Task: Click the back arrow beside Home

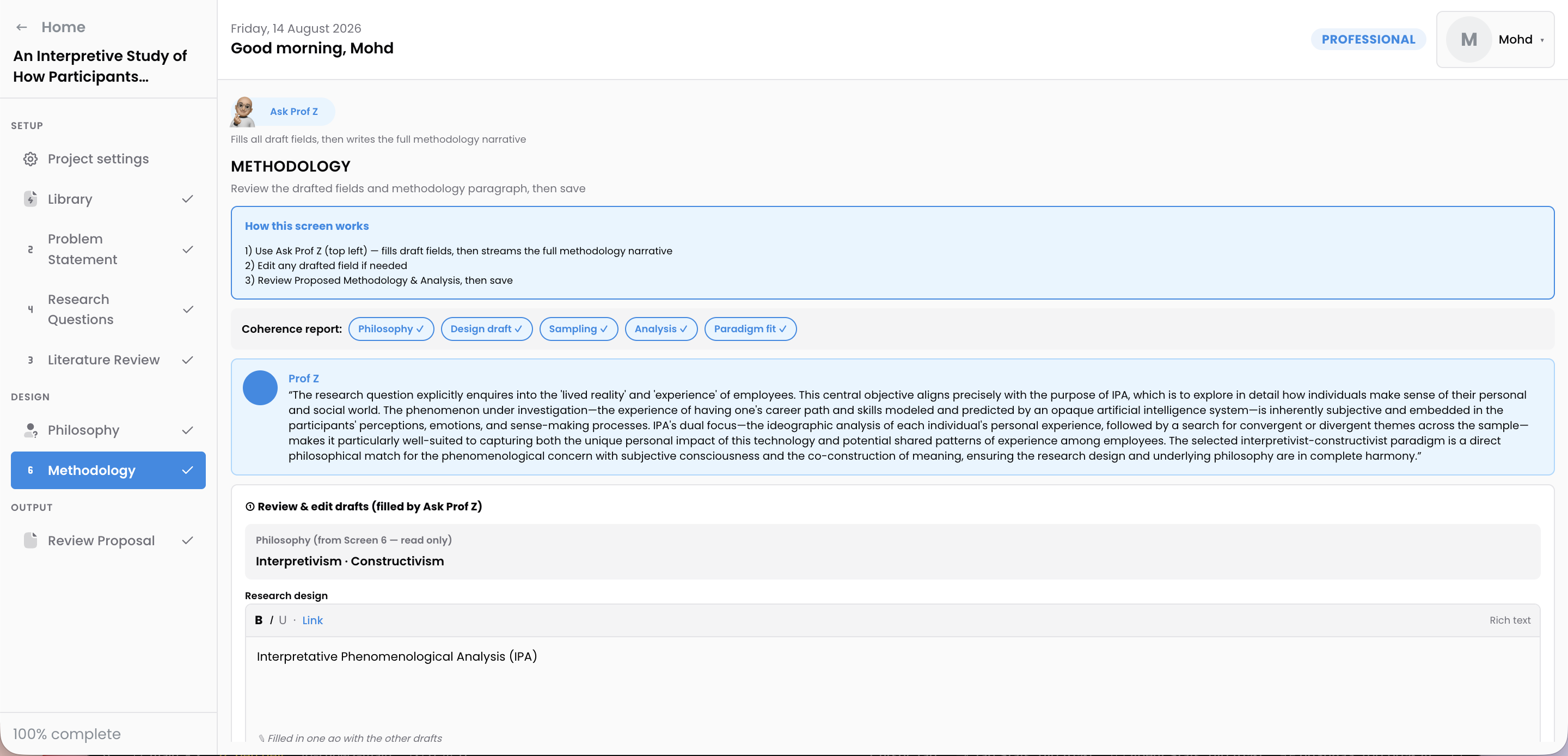Action: click(22, 27)
